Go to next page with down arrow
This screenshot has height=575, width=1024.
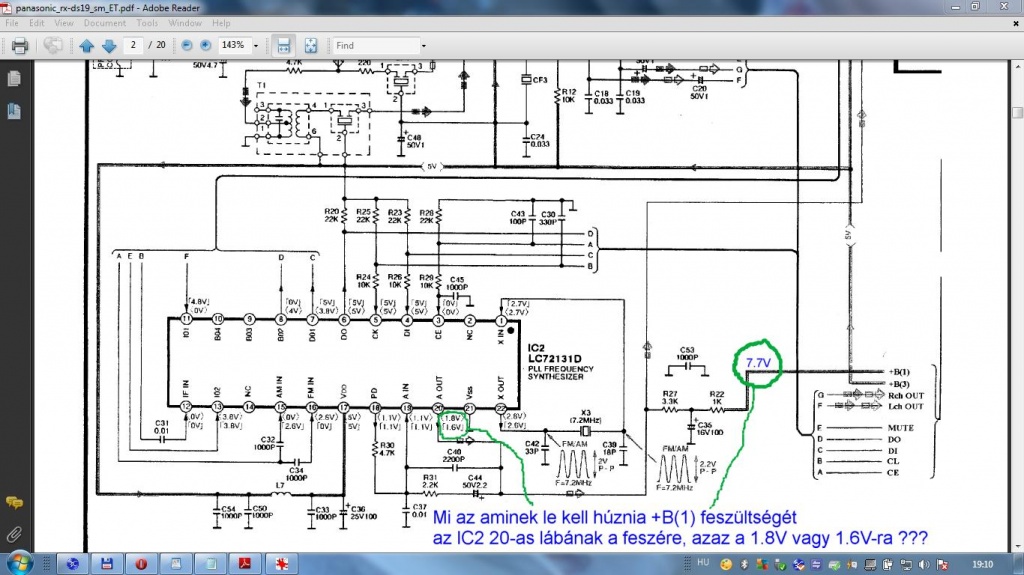click(109, 46)
